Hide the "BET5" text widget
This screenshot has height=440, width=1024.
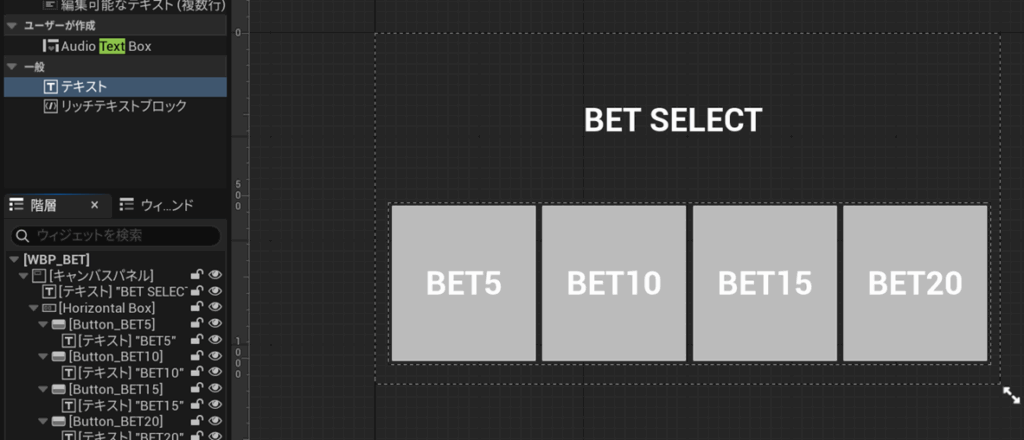[x=214, y=341]
